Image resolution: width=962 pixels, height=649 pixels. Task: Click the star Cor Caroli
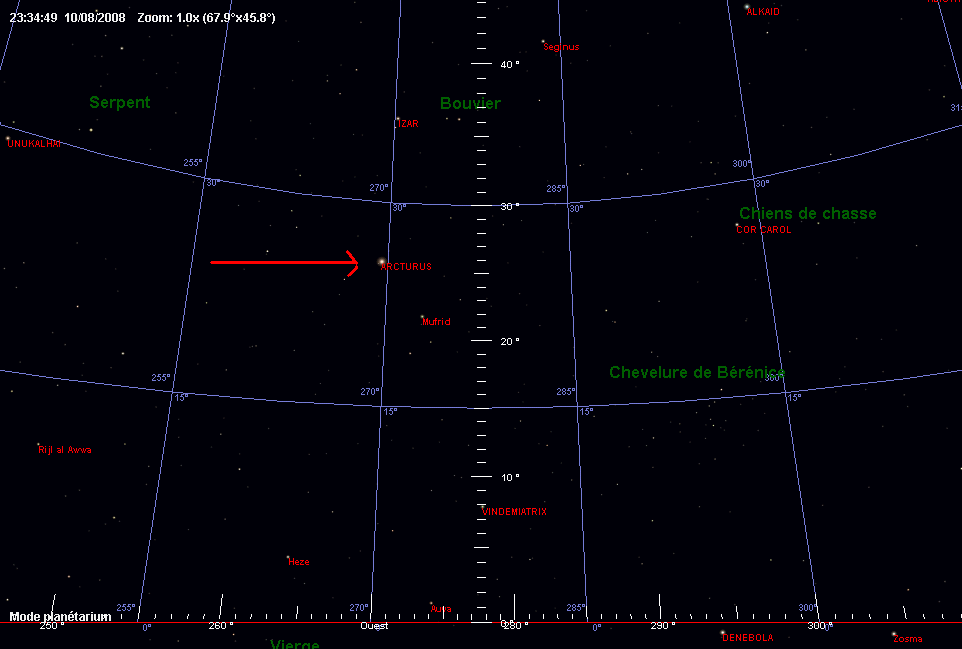(x=738, y=225)
